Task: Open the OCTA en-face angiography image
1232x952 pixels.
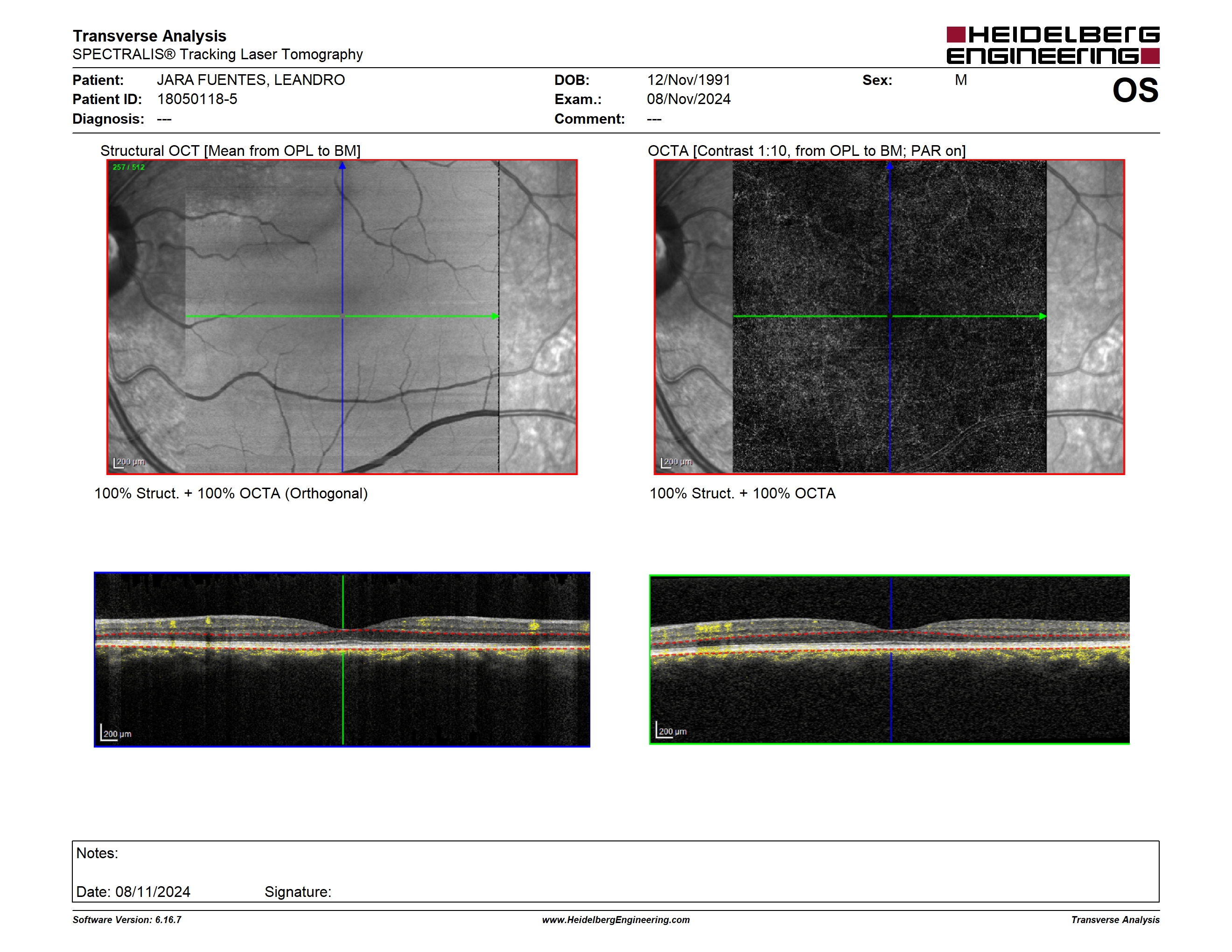Action: point(889,317)
